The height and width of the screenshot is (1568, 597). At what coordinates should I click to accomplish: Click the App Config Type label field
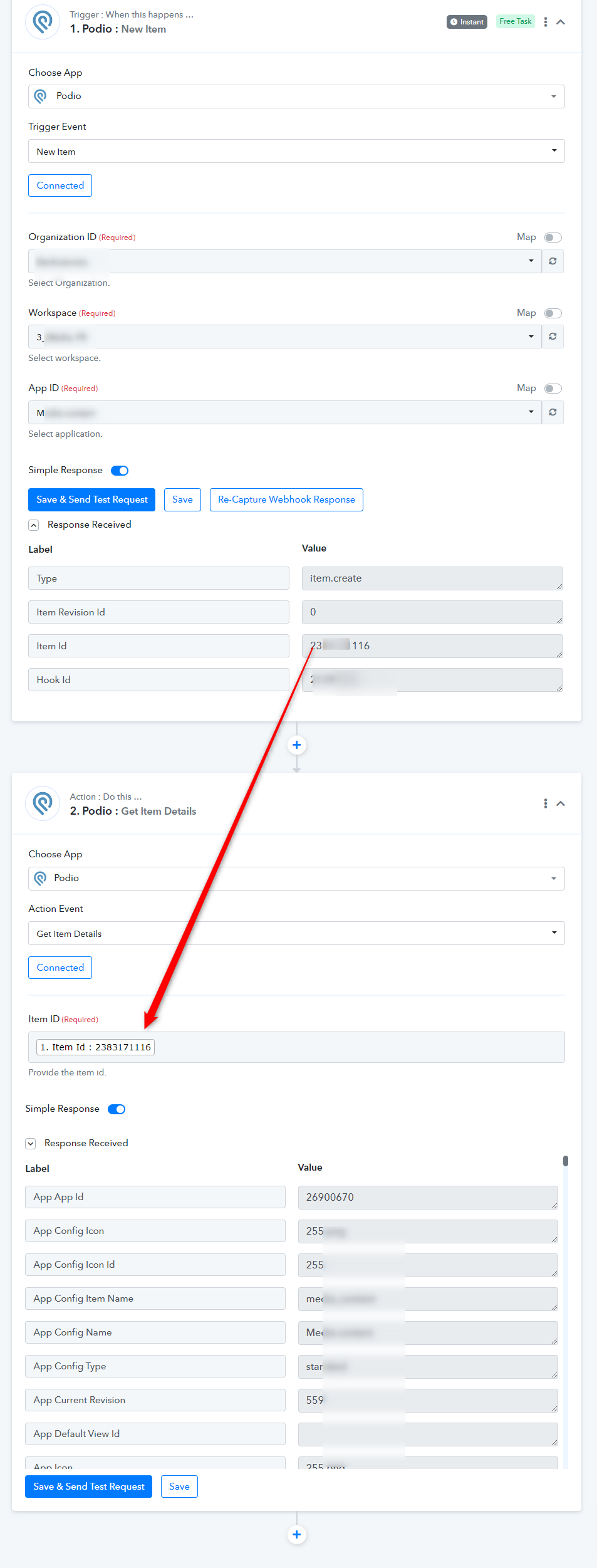155,1366
